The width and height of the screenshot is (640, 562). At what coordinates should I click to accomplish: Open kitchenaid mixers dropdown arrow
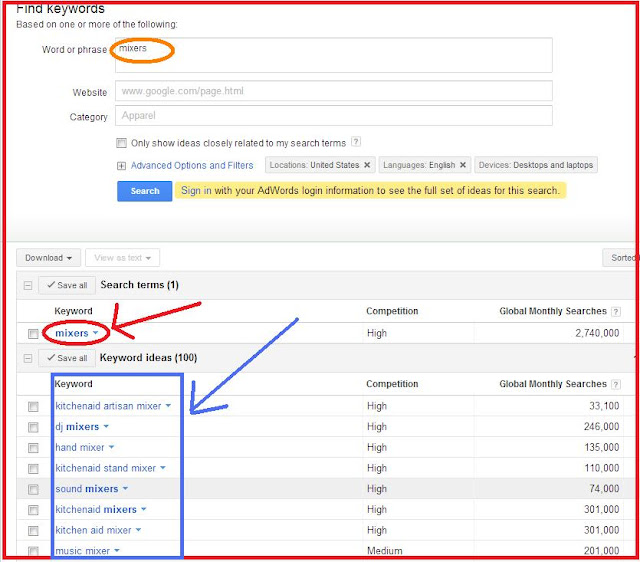[144, 509]
